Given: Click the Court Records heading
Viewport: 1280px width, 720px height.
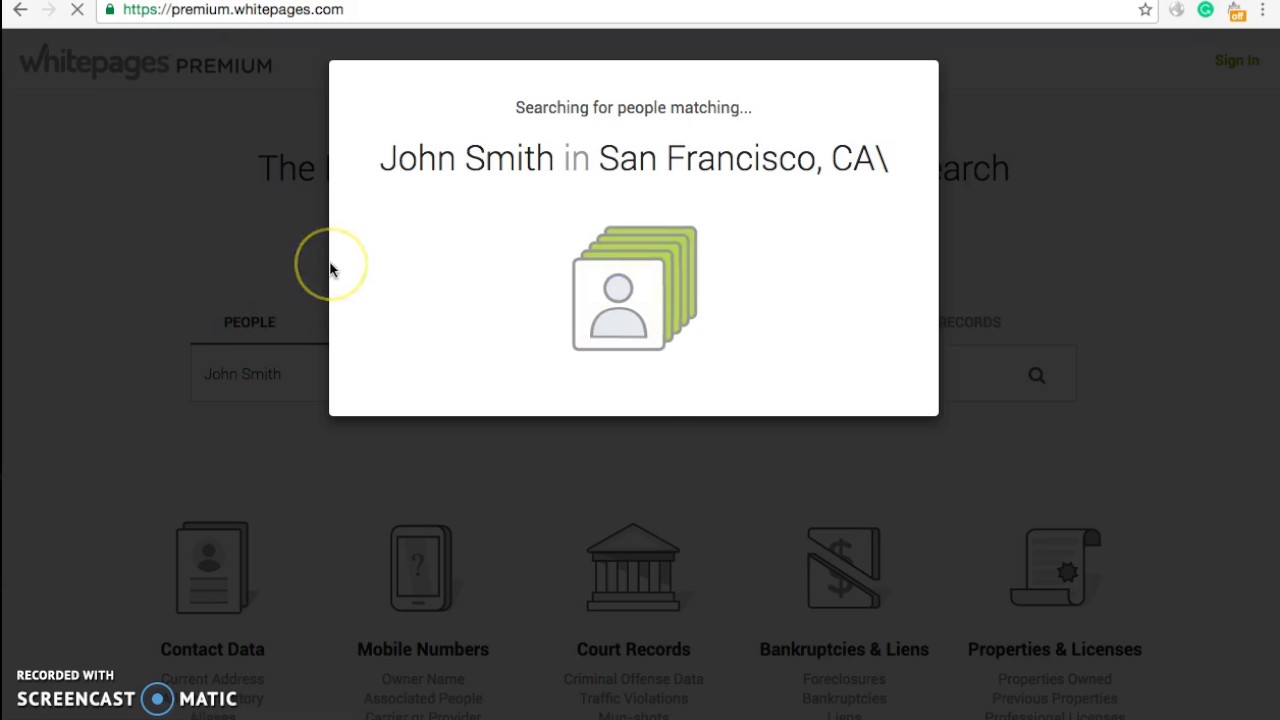Looking at the screenshot, I should click(633, 649).
